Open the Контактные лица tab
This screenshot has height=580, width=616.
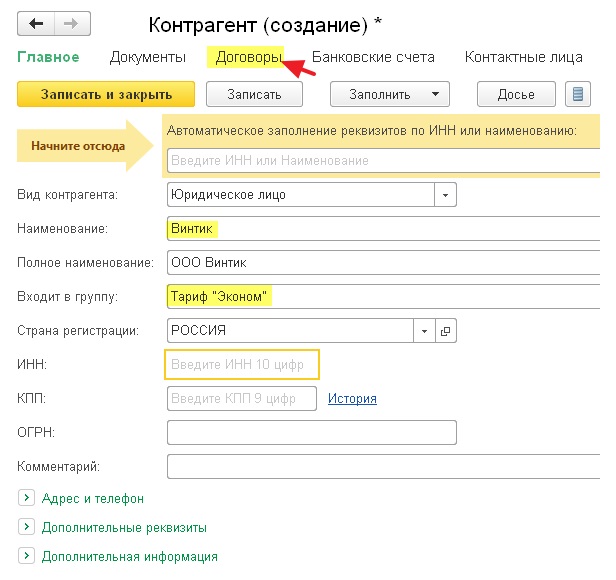click(x=524, y=57)
